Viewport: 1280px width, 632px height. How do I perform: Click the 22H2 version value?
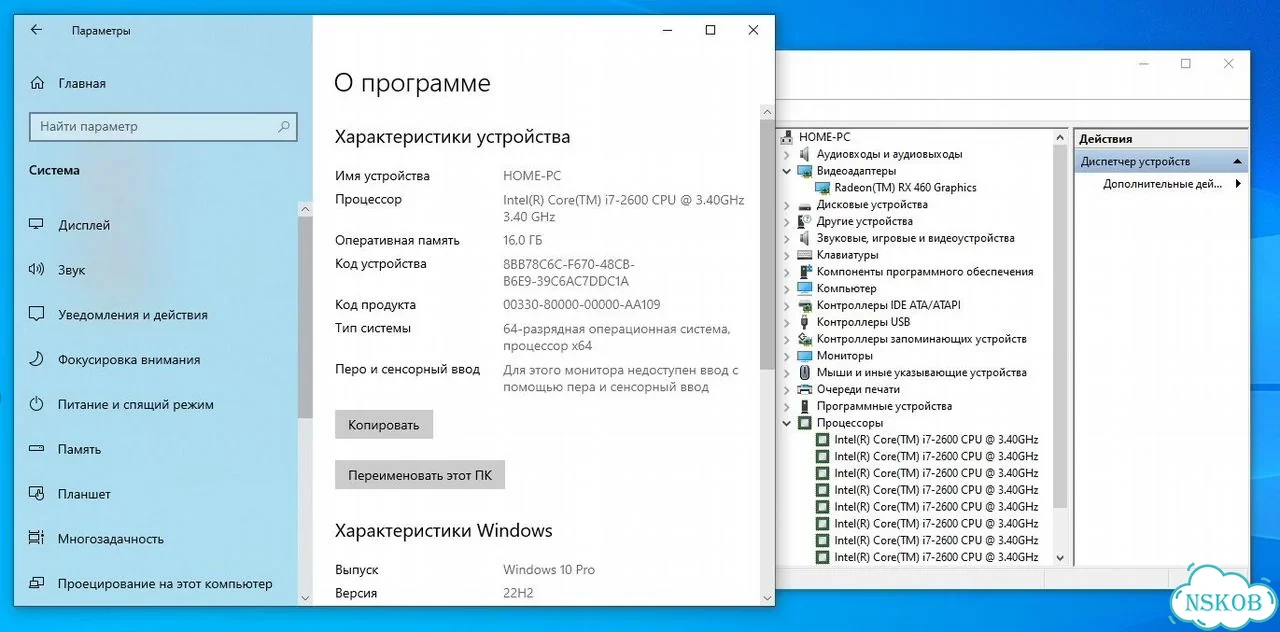click(518, 593)
